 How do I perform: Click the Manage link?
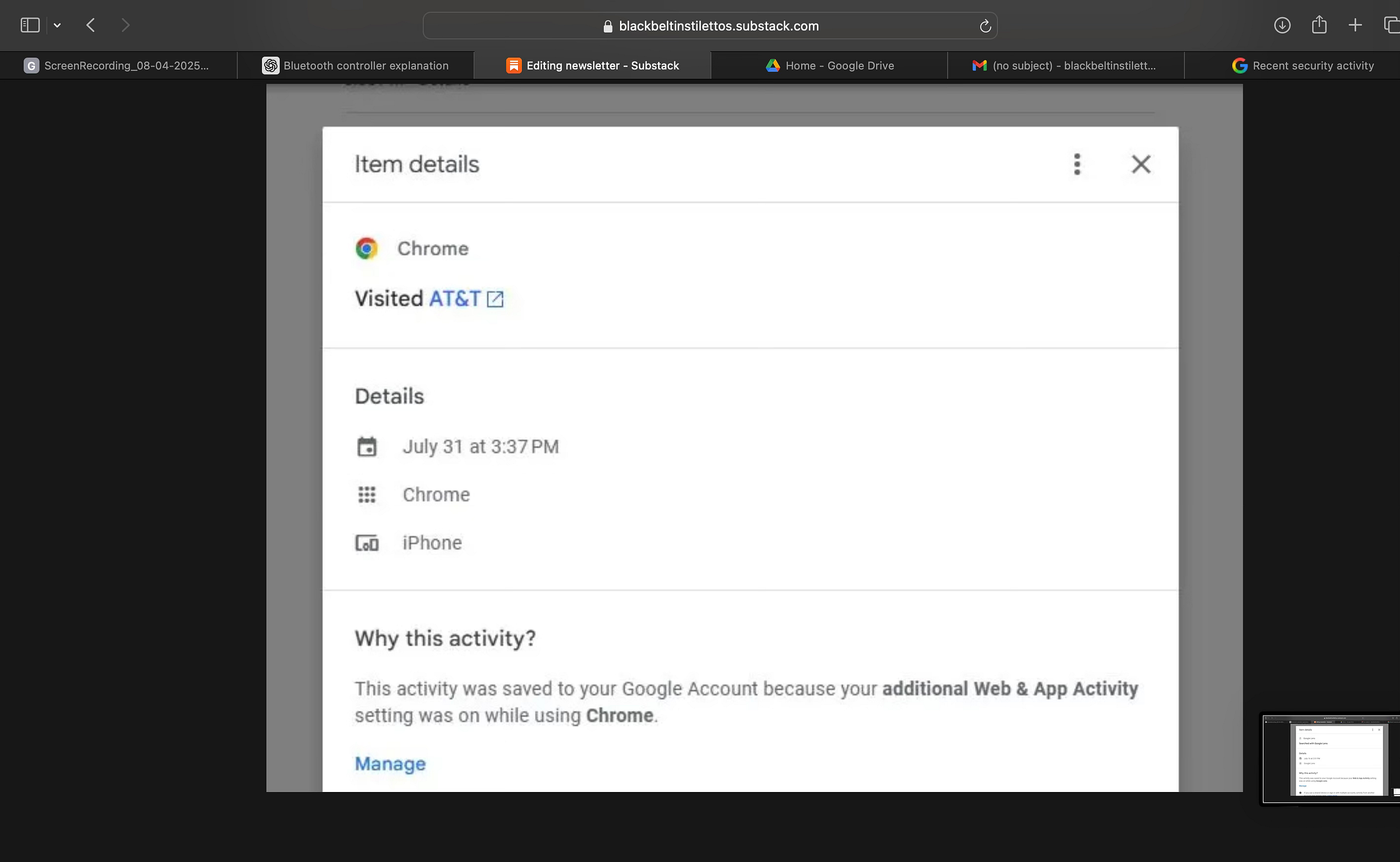coord(390,763)
